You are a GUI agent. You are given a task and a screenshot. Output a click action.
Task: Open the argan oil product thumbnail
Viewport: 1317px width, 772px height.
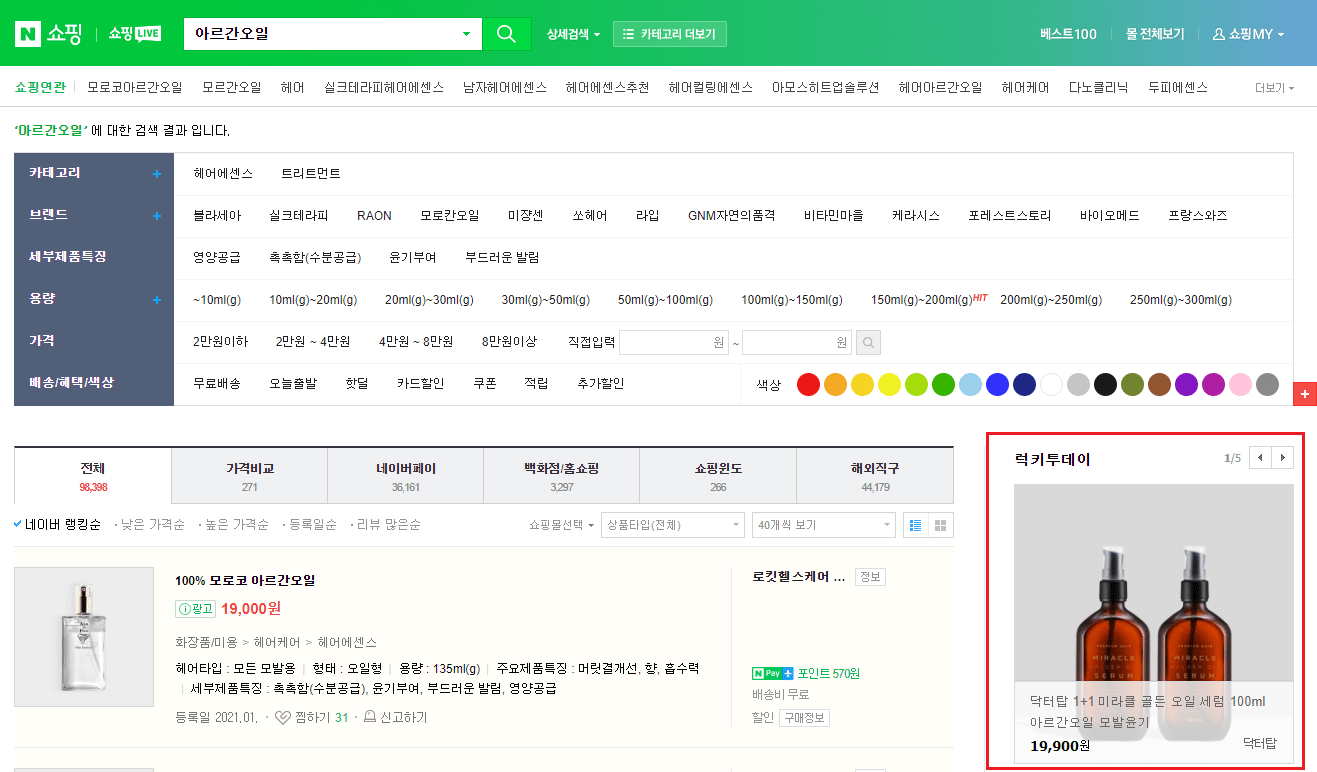pyautogui.click(x=84, y=637)
